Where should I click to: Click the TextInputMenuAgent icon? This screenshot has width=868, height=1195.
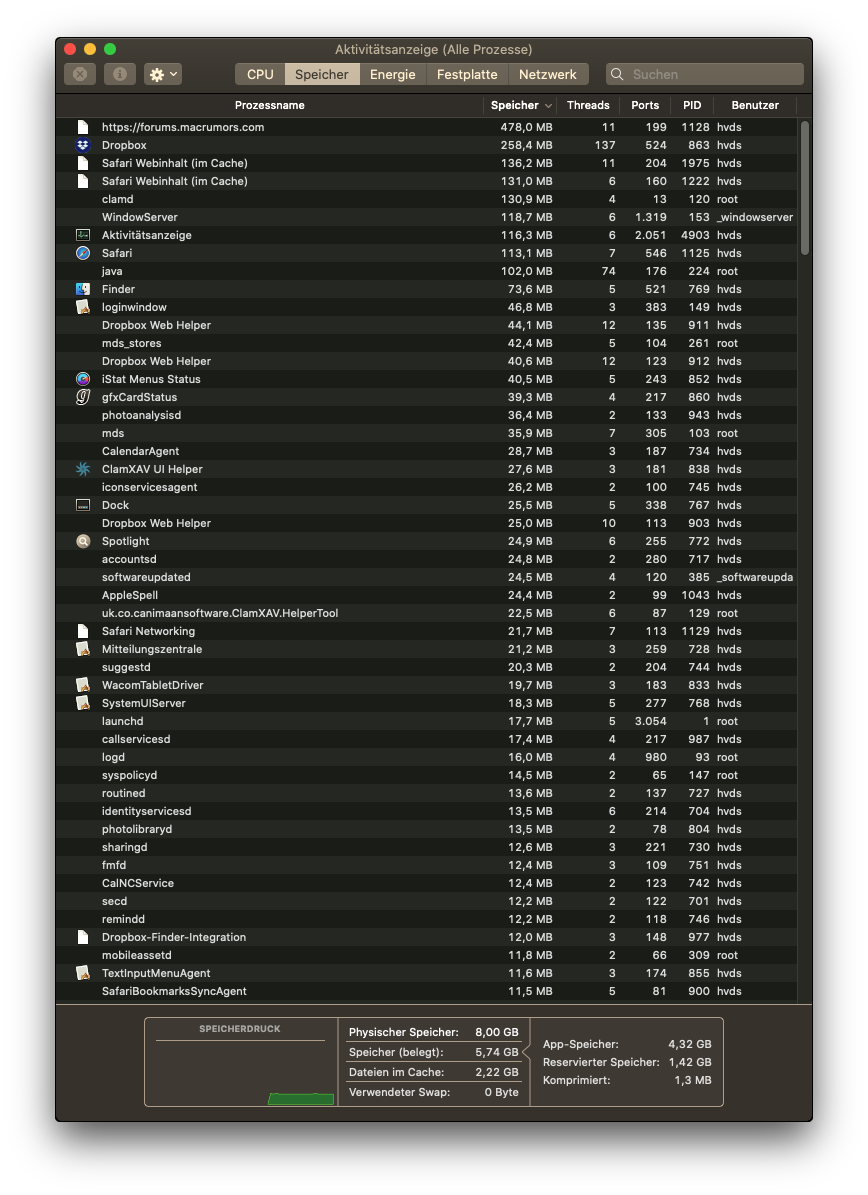coord(83,973)
